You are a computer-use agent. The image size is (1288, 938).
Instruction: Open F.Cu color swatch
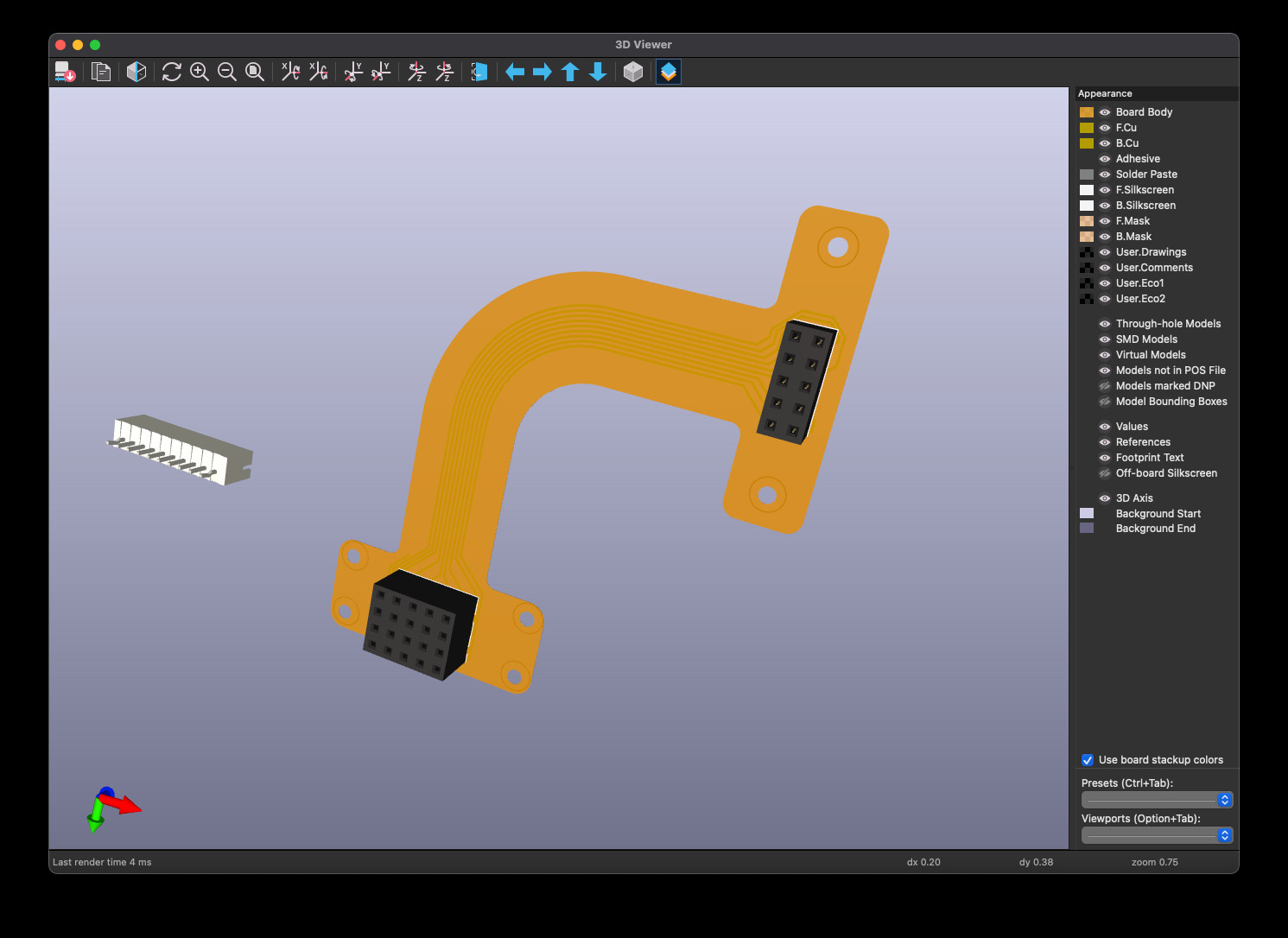1087,128
